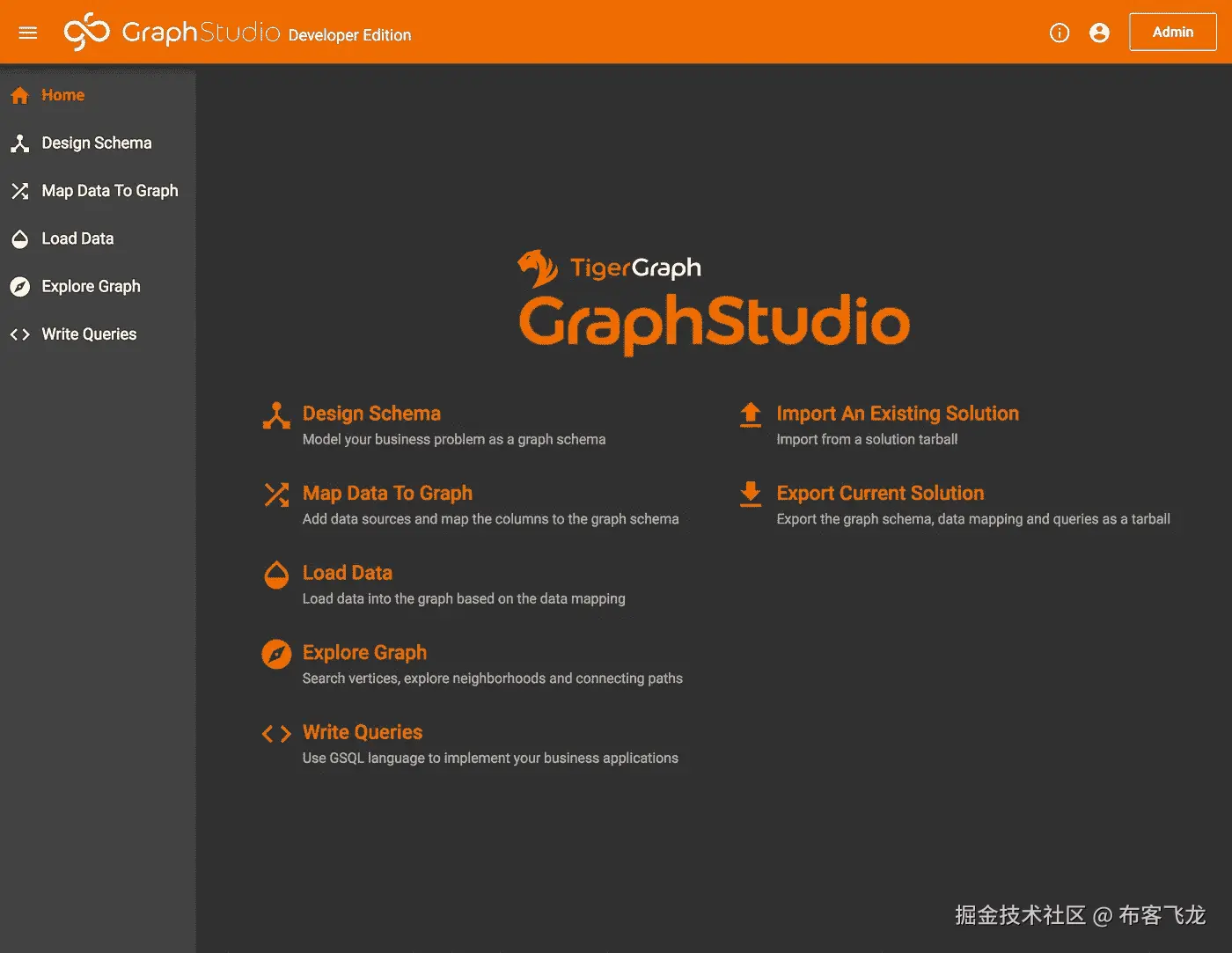Image resolution: width=1232 pixels, height=953 pixels.
Task: Open Write Queries from sidebar
Action: pyautogui.click(x=89, y=334)
